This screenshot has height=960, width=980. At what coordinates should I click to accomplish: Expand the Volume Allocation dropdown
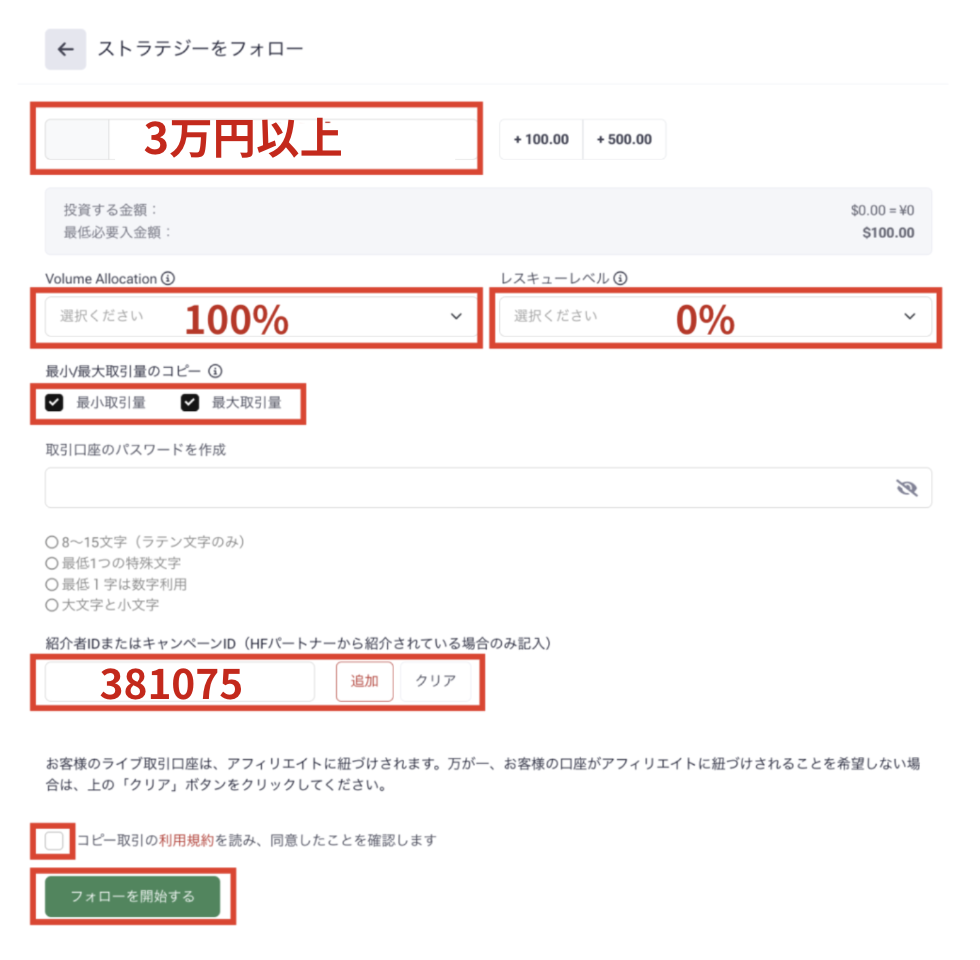click(261, 316)
